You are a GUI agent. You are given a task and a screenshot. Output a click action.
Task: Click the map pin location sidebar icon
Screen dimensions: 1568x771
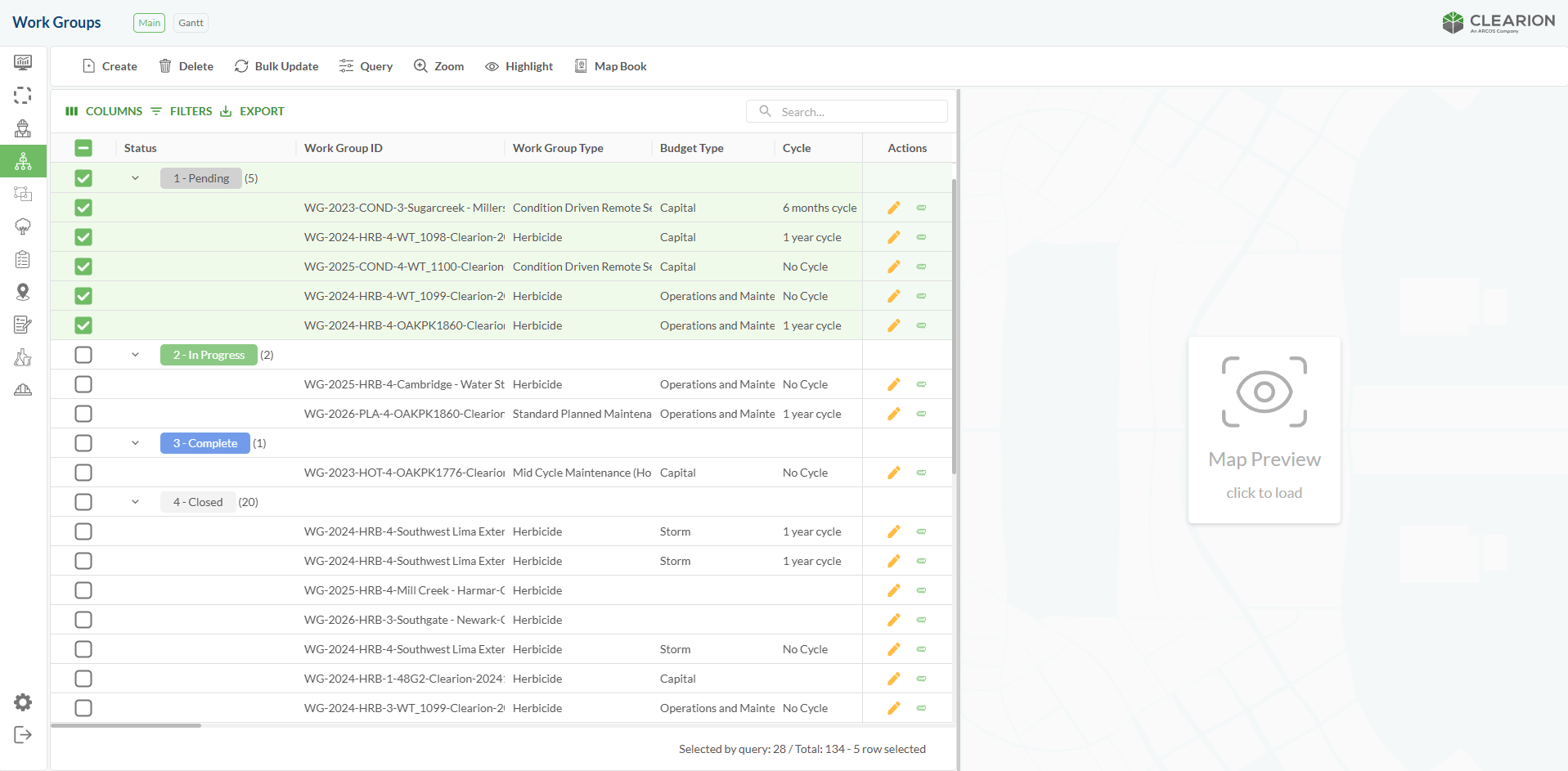click(x=23, y=292)
